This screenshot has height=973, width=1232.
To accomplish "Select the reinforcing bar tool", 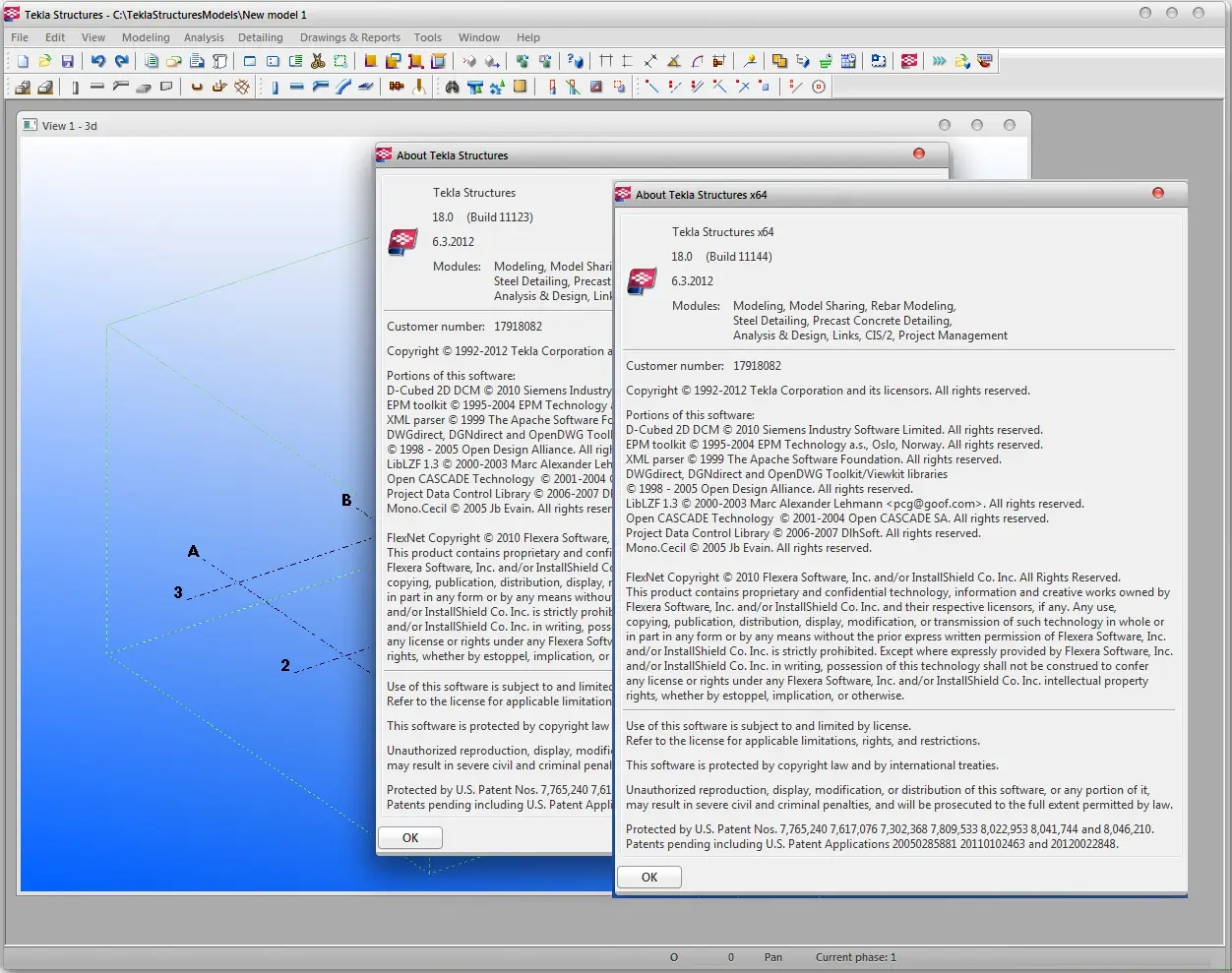I will (197, 87).
